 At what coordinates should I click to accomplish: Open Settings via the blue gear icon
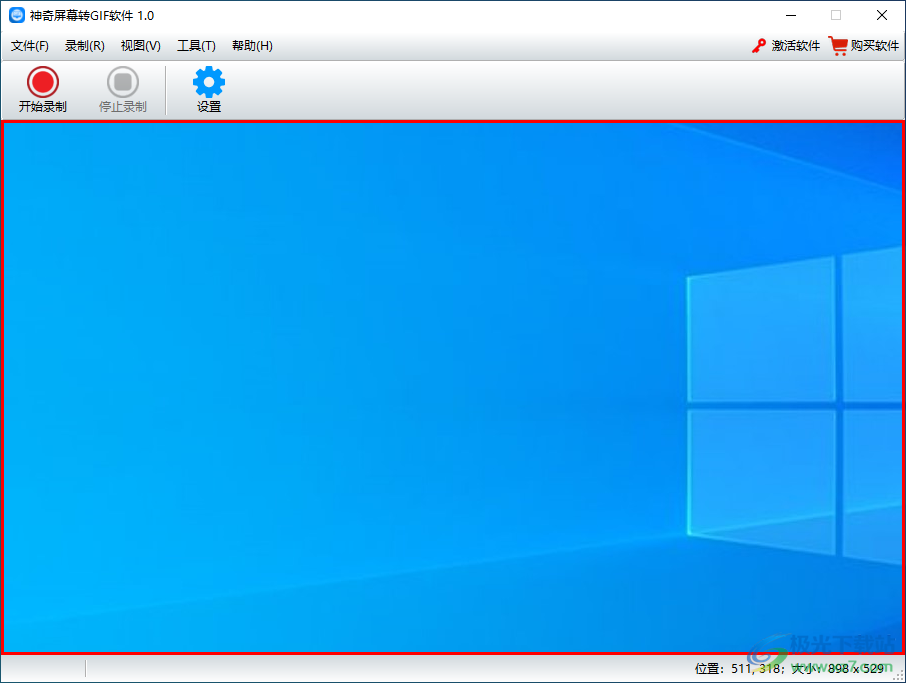[x=209, y=81]
